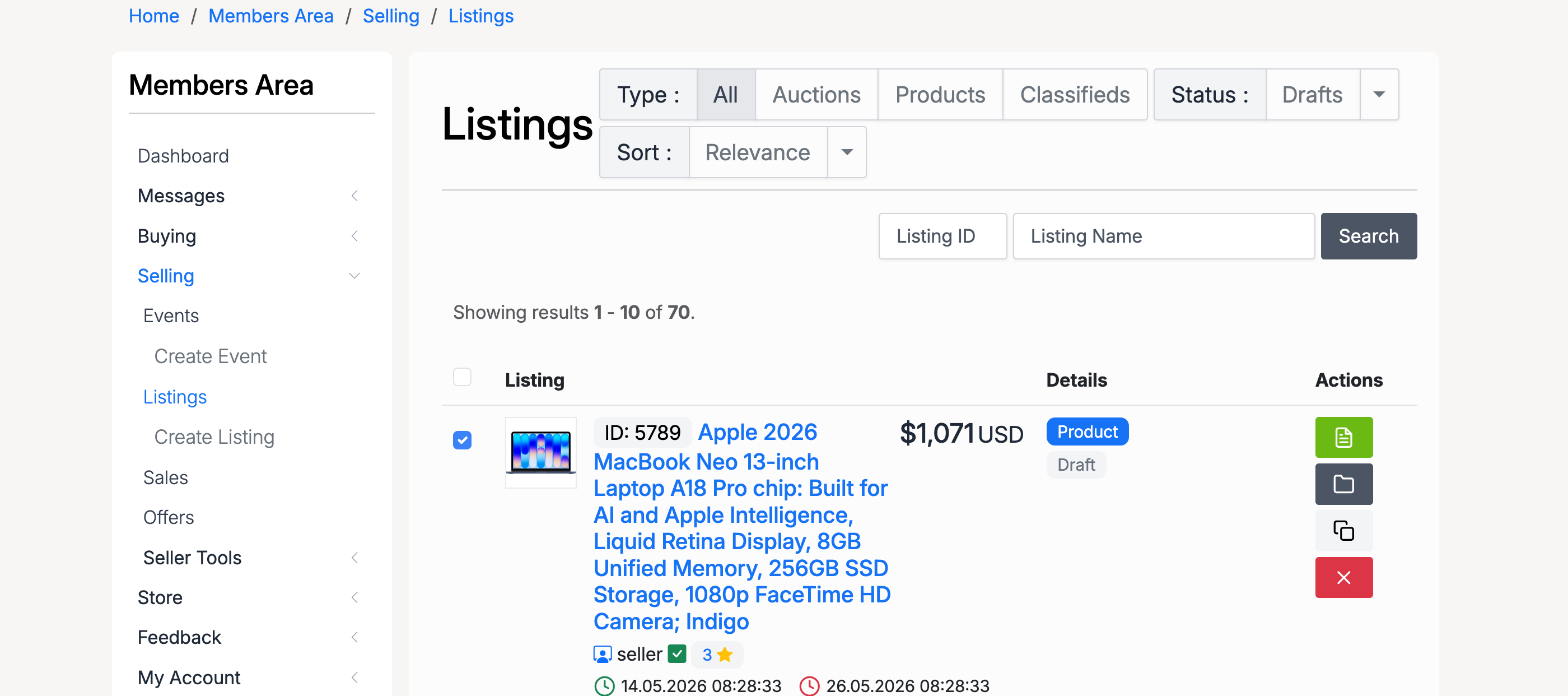Click the Drafts status value
1568x696 pixels.
click(1312, 94)
